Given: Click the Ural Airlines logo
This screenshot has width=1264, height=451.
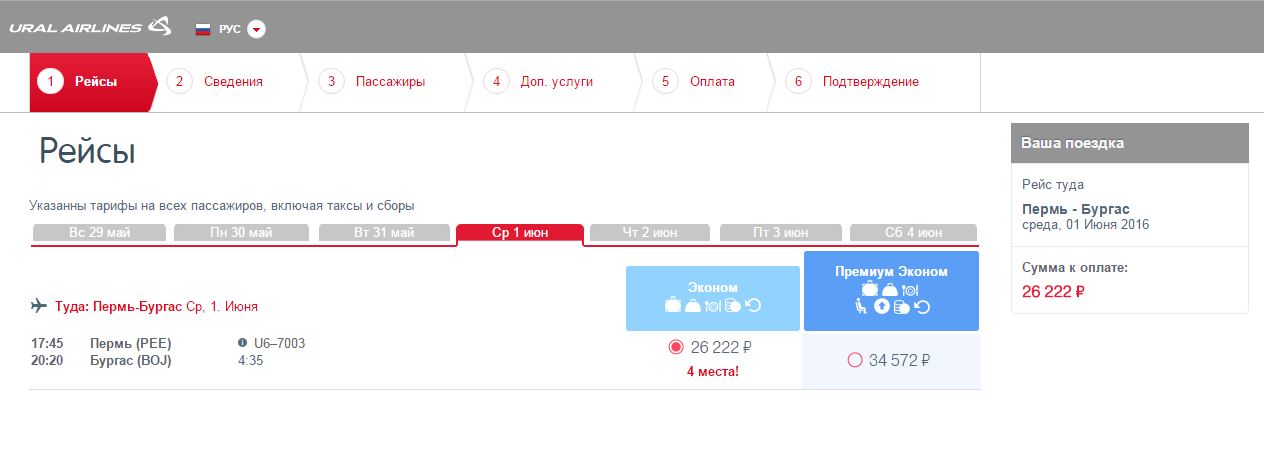Looking at the screenshot, I should tap(90, 27).
